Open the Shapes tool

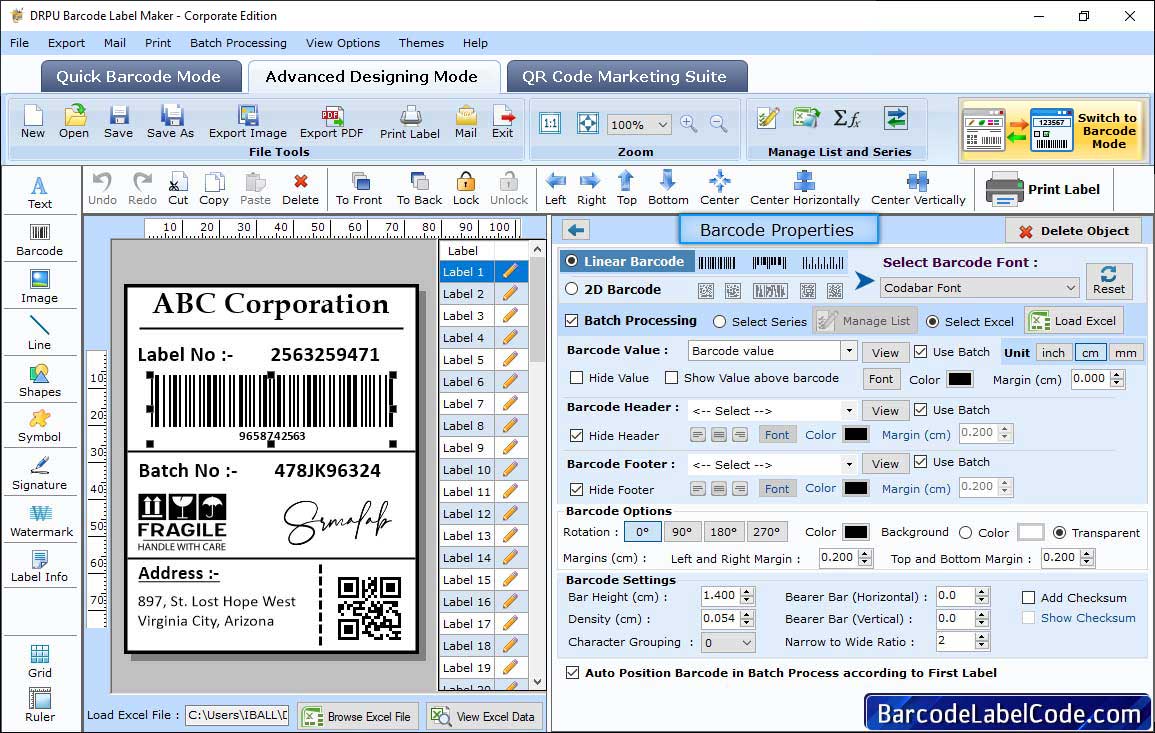click(x=40, y=380)
